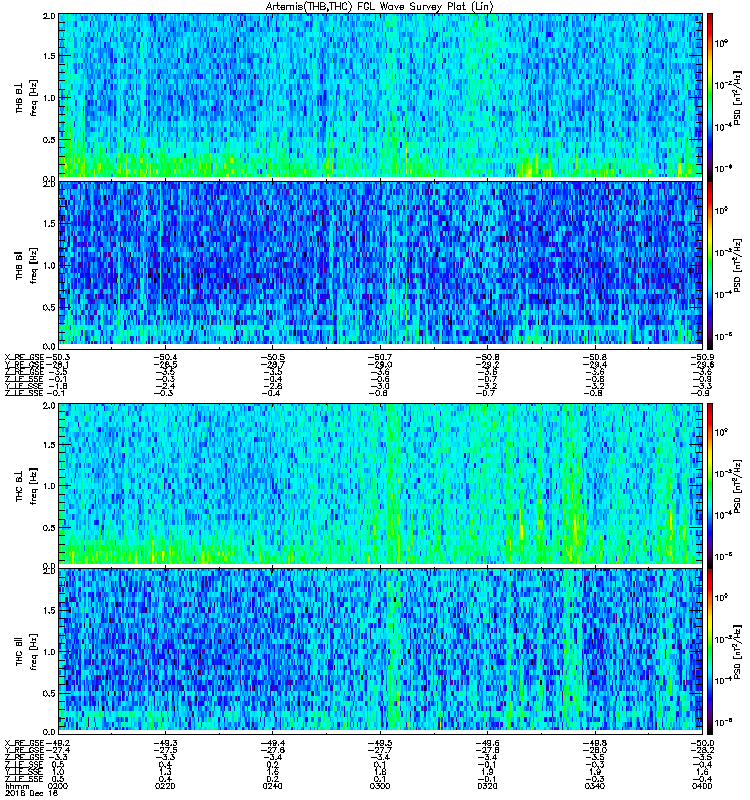Click the PSD [nT²/Hz] label of top panel

[x=738, y=98]
